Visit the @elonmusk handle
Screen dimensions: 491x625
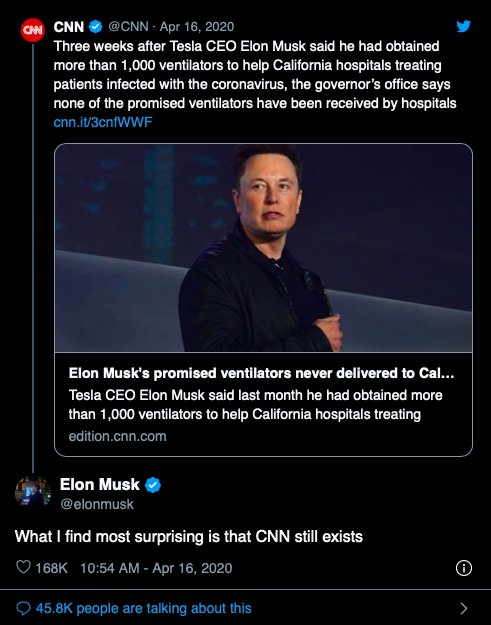pos(97,504)
